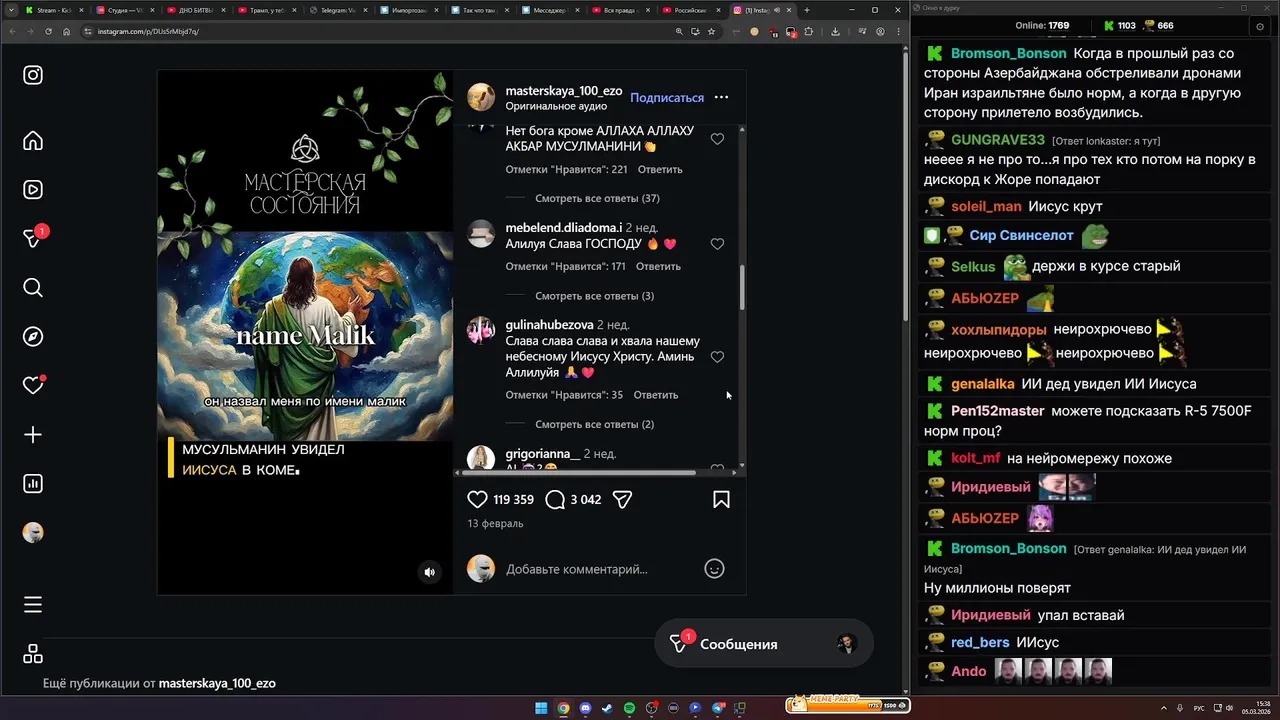Like the "Нет бога кроме АЛЛАХА" comment
Viewport: 1280px width, 720px height.
717,139
